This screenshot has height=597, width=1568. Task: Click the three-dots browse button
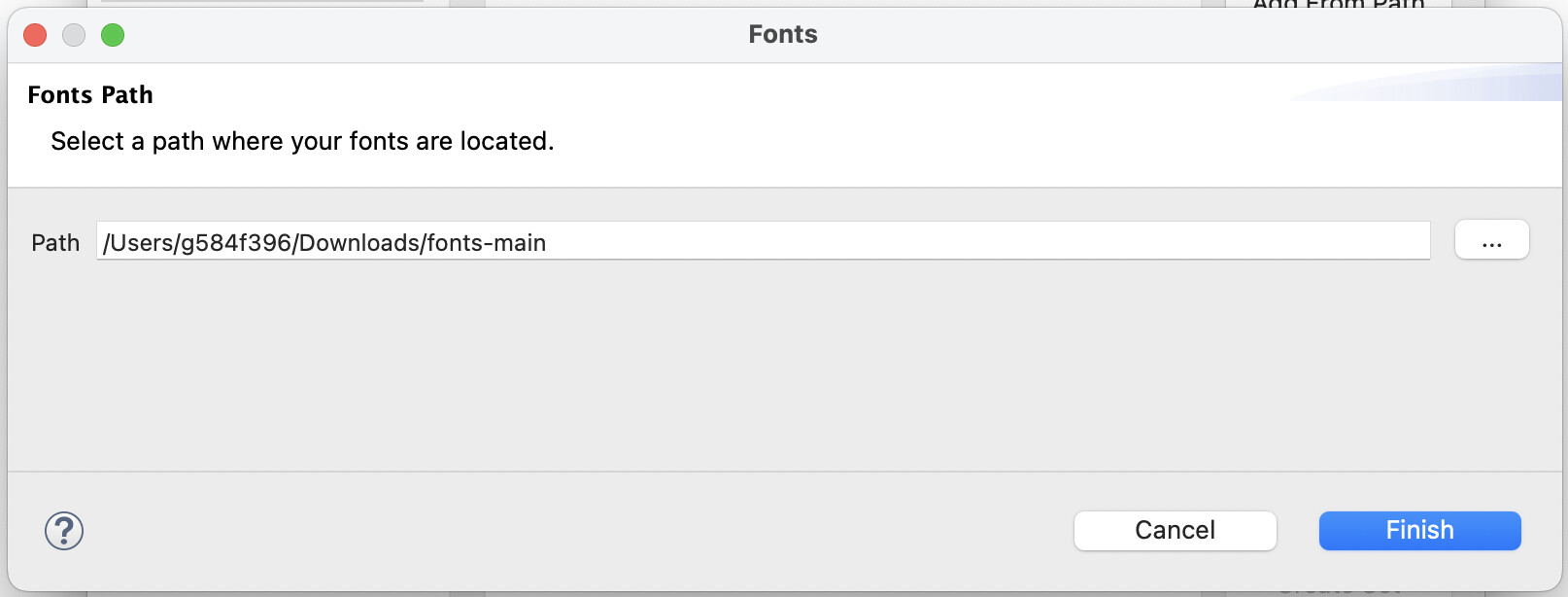pos(1491,240)
